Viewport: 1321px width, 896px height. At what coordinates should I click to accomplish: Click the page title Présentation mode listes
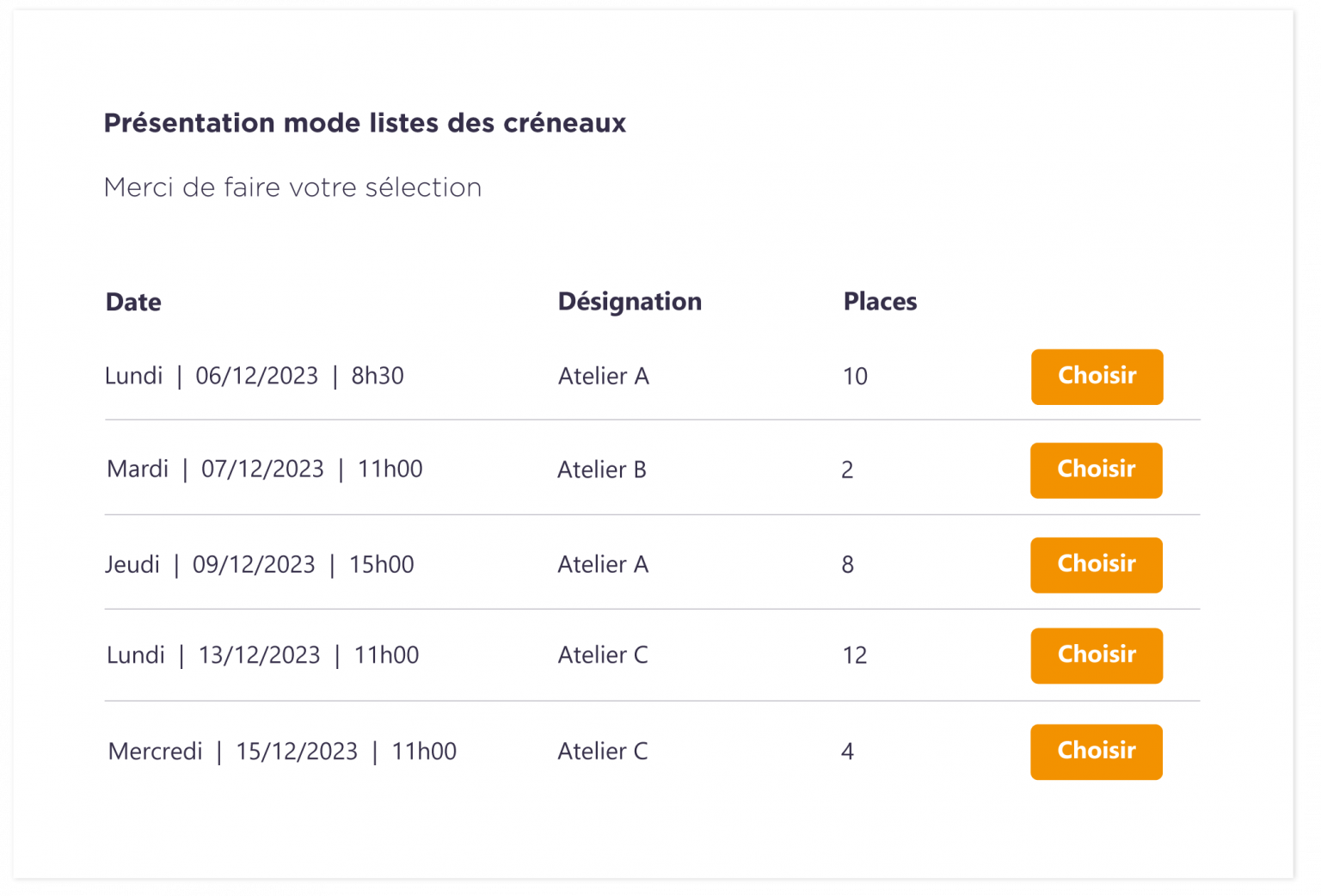[x=365, y=123]
